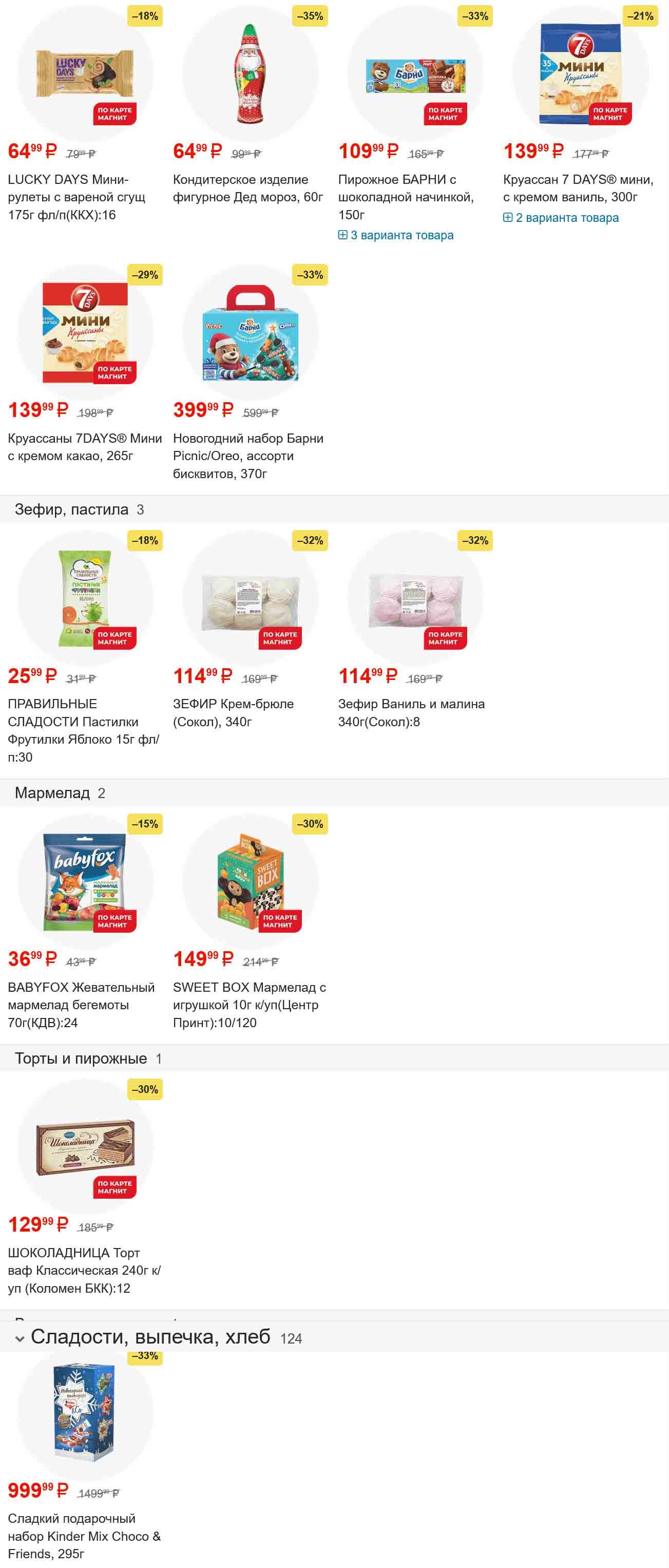Viewport: 669px width, 1568px height.
Task: Open the Зефир, пастила category header
Action: [72, 509]
